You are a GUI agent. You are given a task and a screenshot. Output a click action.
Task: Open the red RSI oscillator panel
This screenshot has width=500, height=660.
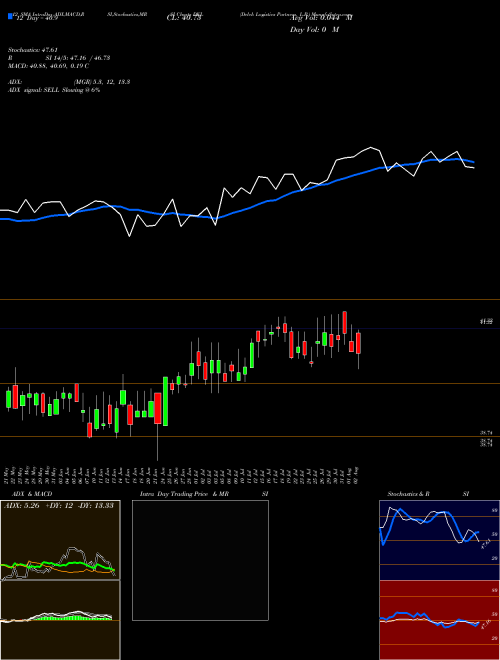point(439,620)
